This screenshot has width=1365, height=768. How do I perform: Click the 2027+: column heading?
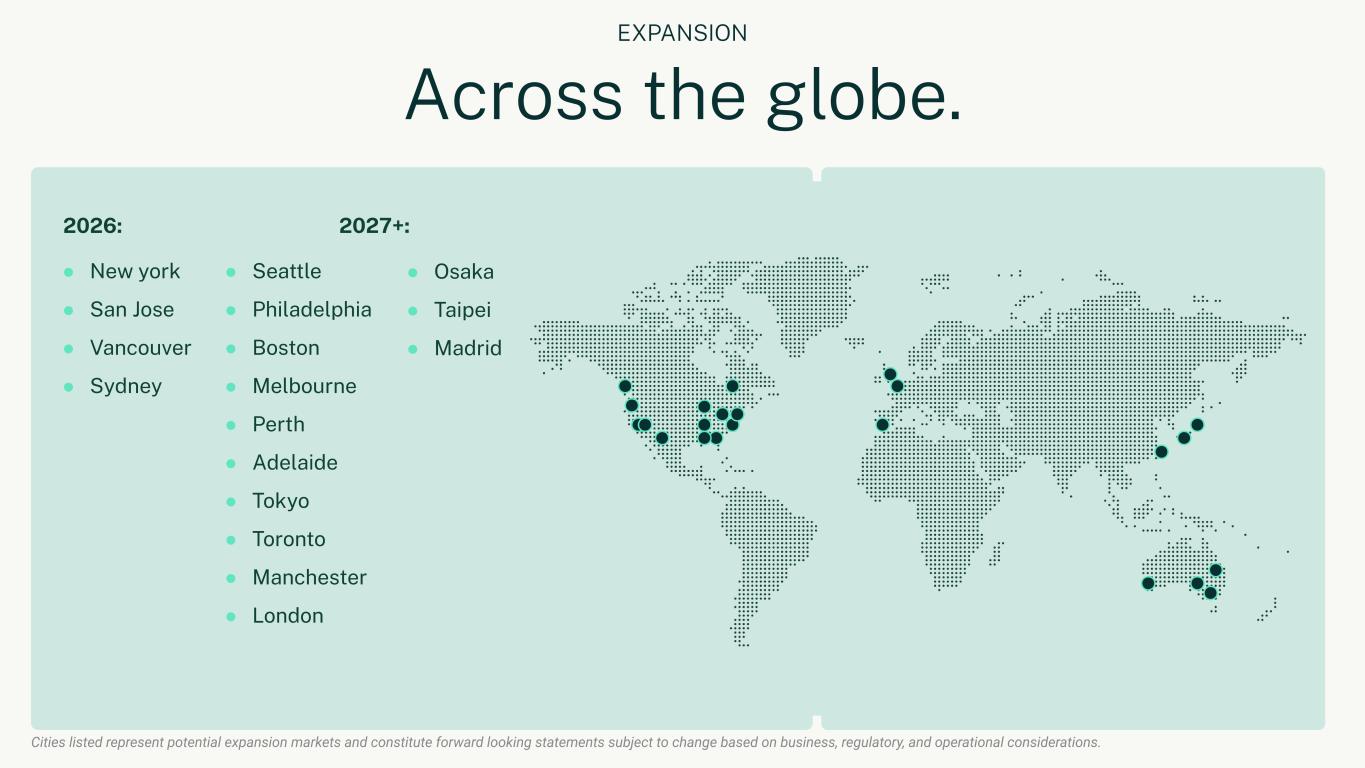(x=374, y=226)
